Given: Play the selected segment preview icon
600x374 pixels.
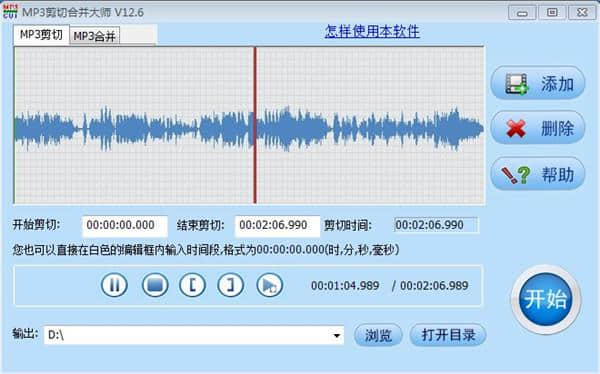Looking at the screenshot, I should click(269, 285).
